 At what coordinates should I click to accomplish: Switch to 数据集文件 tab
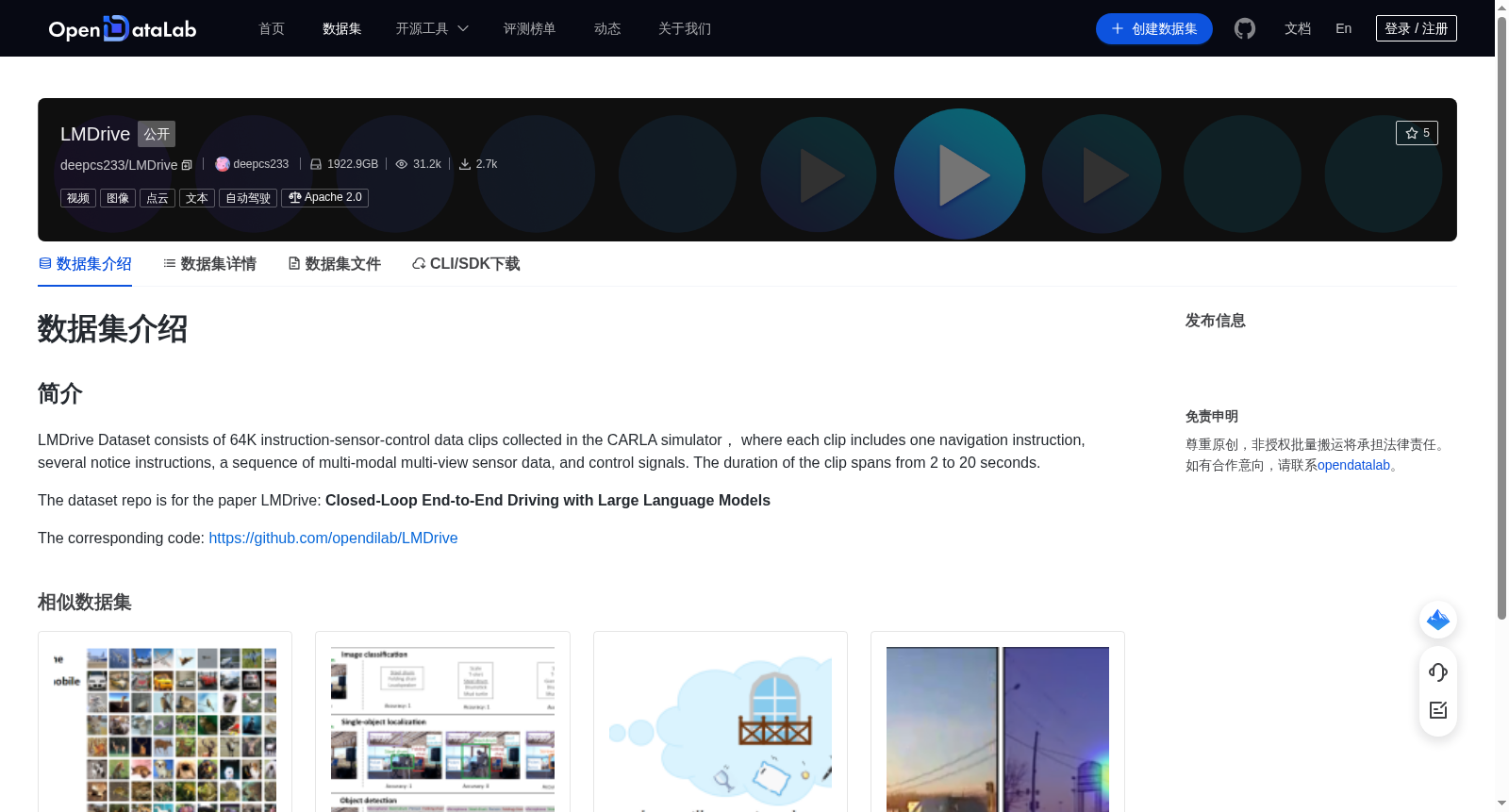click(x=334, y=264)
